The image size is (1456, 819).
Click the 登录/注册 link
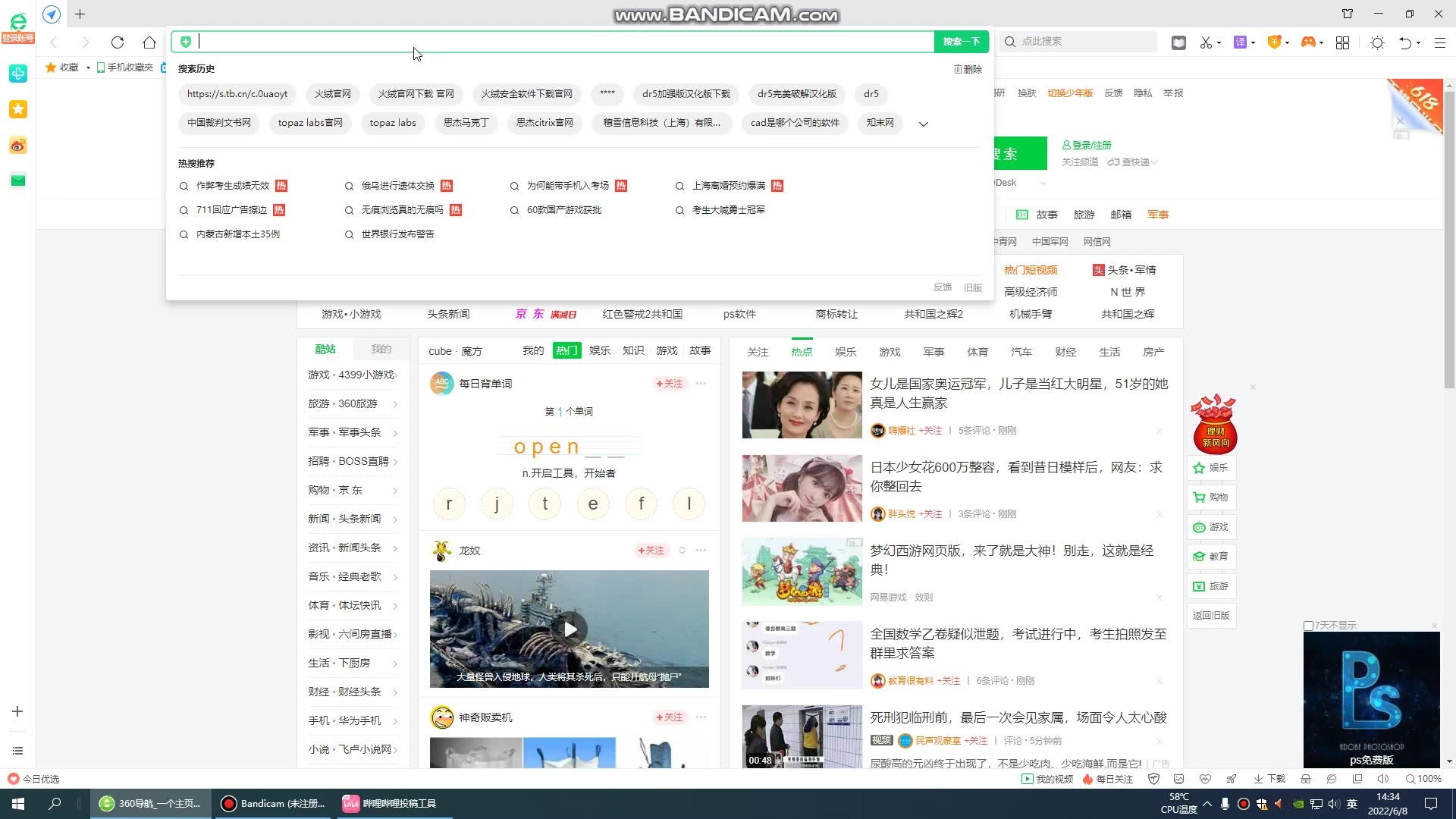pos(1087,145)
